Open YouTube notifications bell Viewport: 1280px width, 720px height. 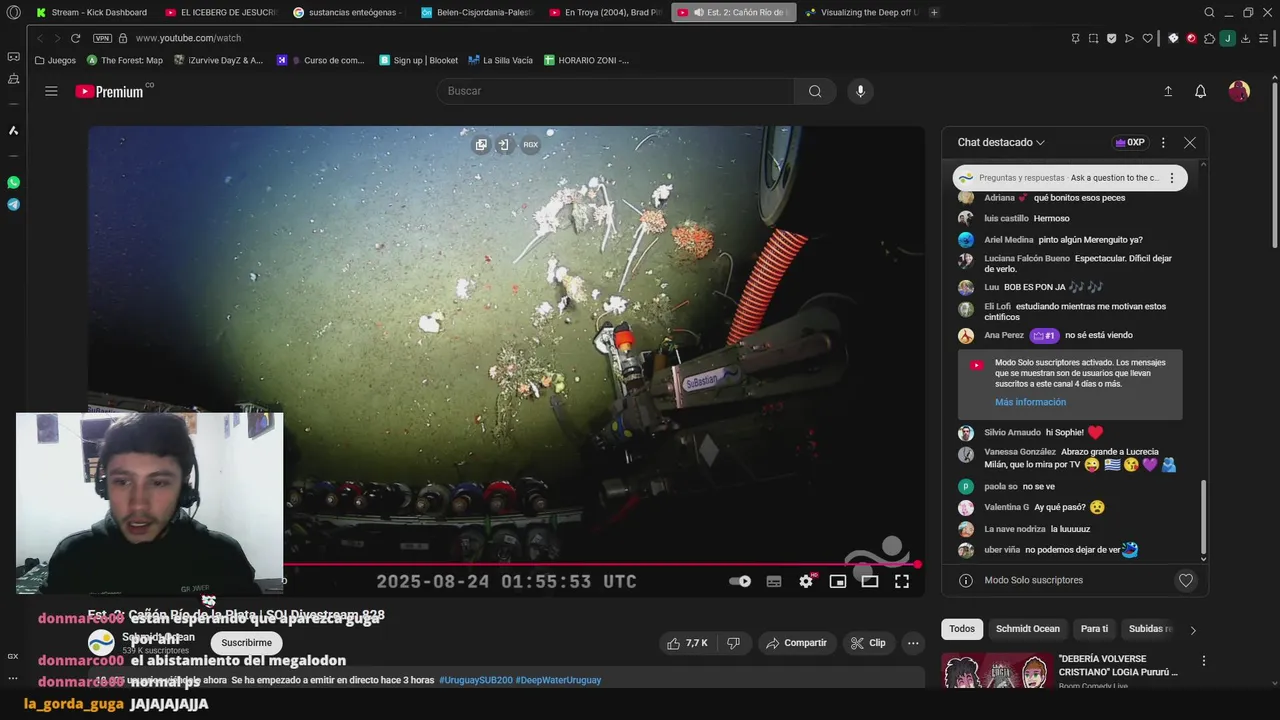pyautogui.click(x=1200, y=91)
